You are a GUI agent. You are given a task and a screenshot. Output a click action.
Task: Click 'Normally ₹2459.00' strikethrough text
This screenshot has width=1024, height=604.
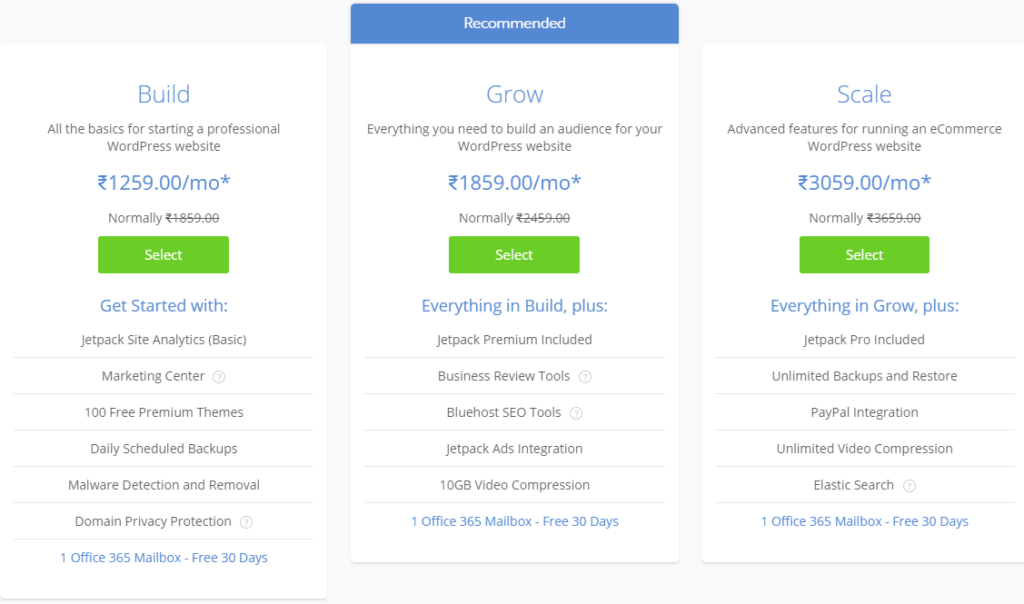point(515,218)
